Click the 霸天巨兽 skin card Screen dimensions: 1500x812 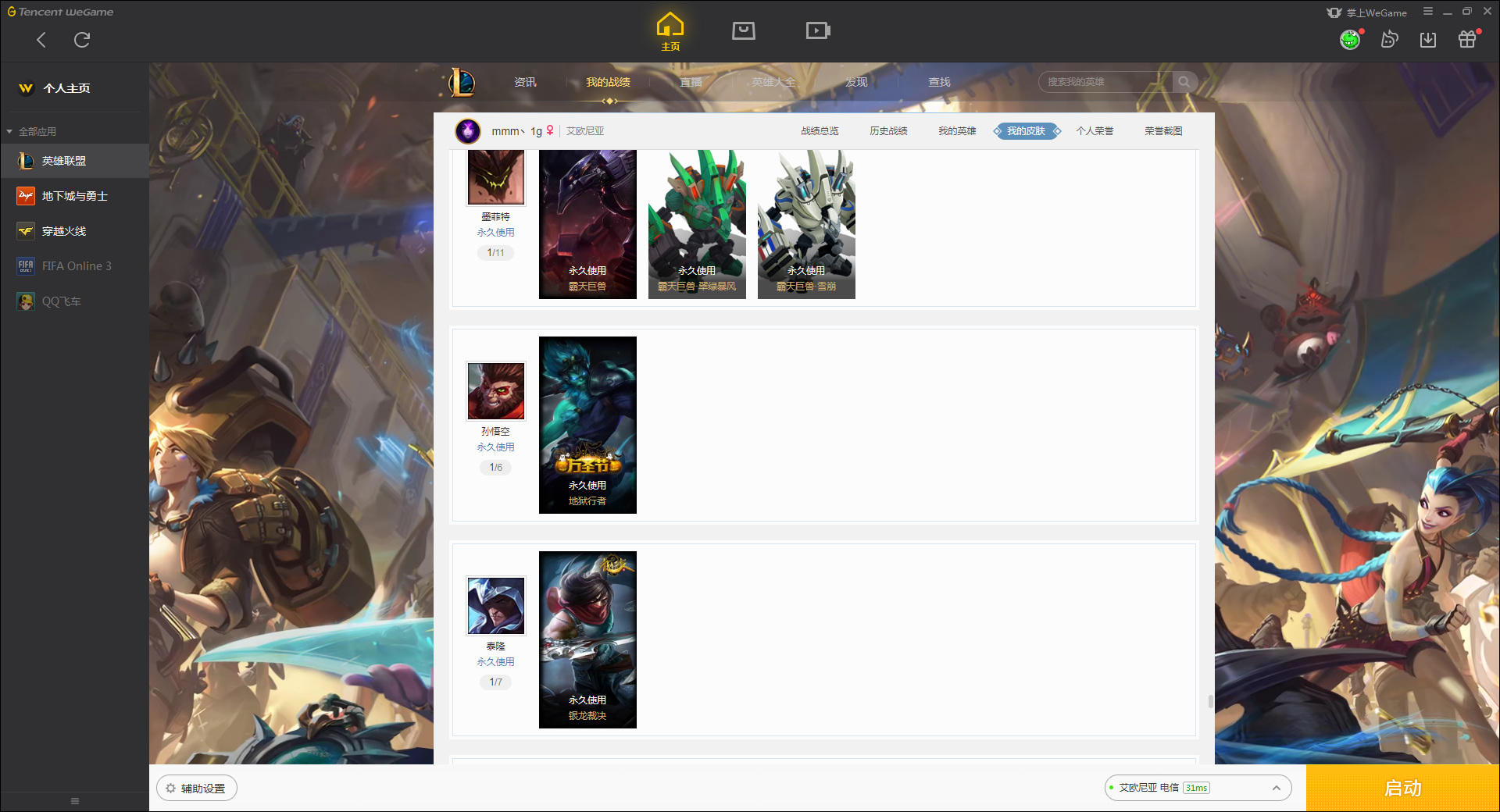[x=587, y=224]
